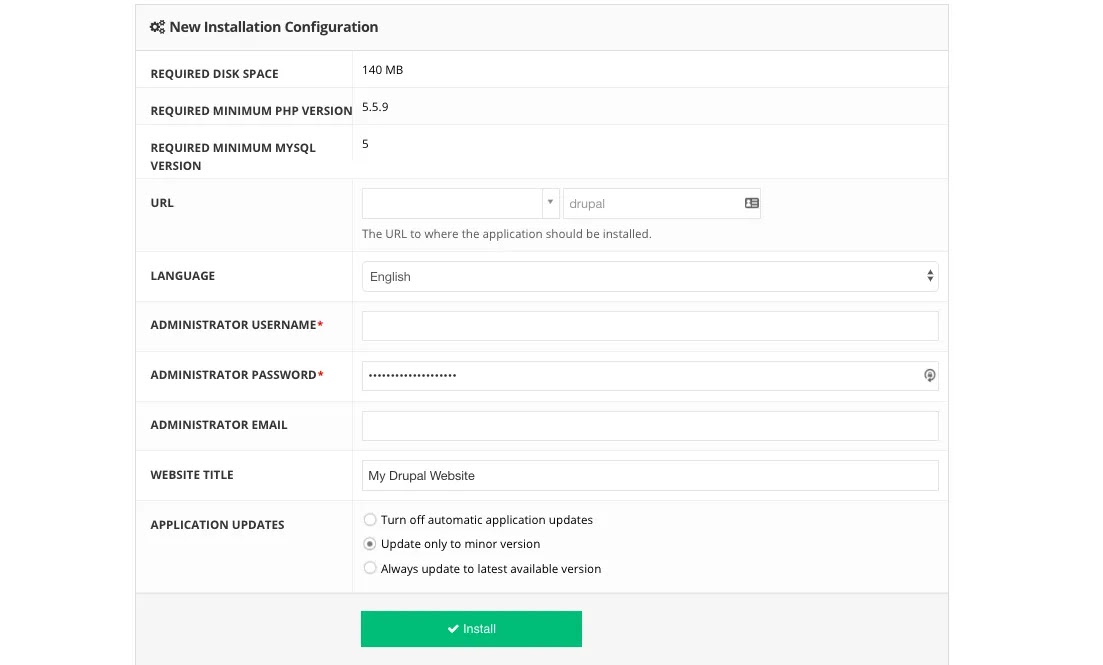
Task: Click the New Installation Configuration heading
Action: pos(274,27)
